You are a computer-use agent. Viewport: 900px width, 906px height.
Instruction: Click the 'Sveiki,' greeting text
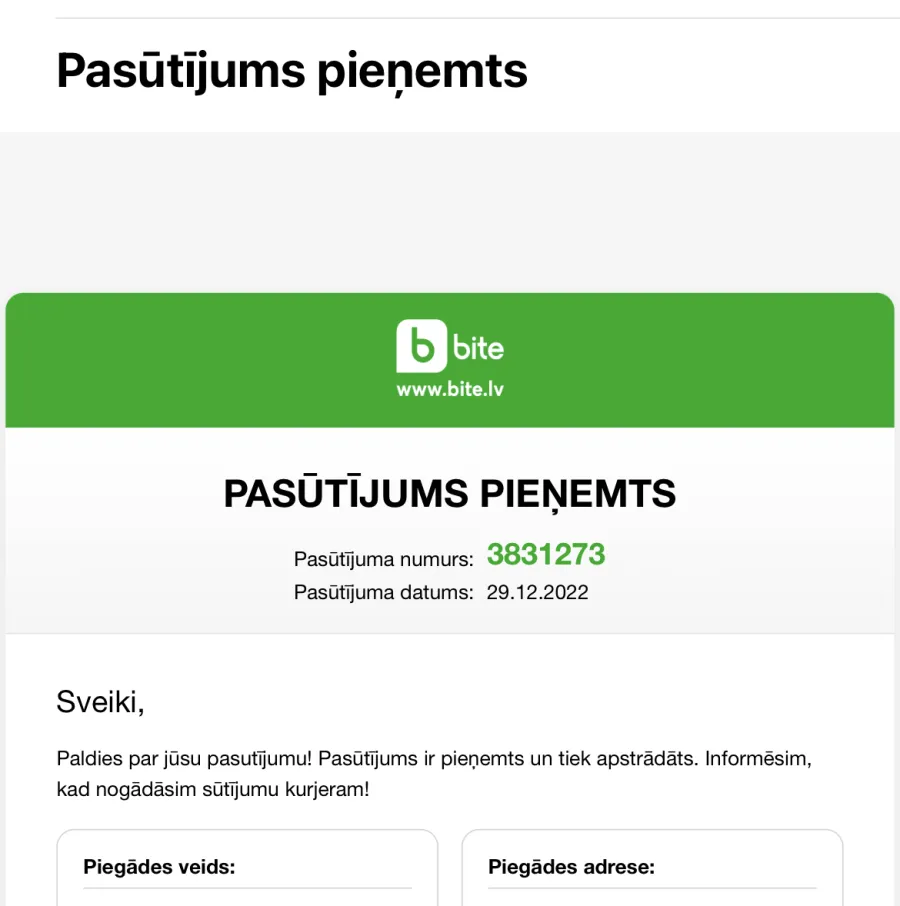pyautogui.click(x=101, y=702)
